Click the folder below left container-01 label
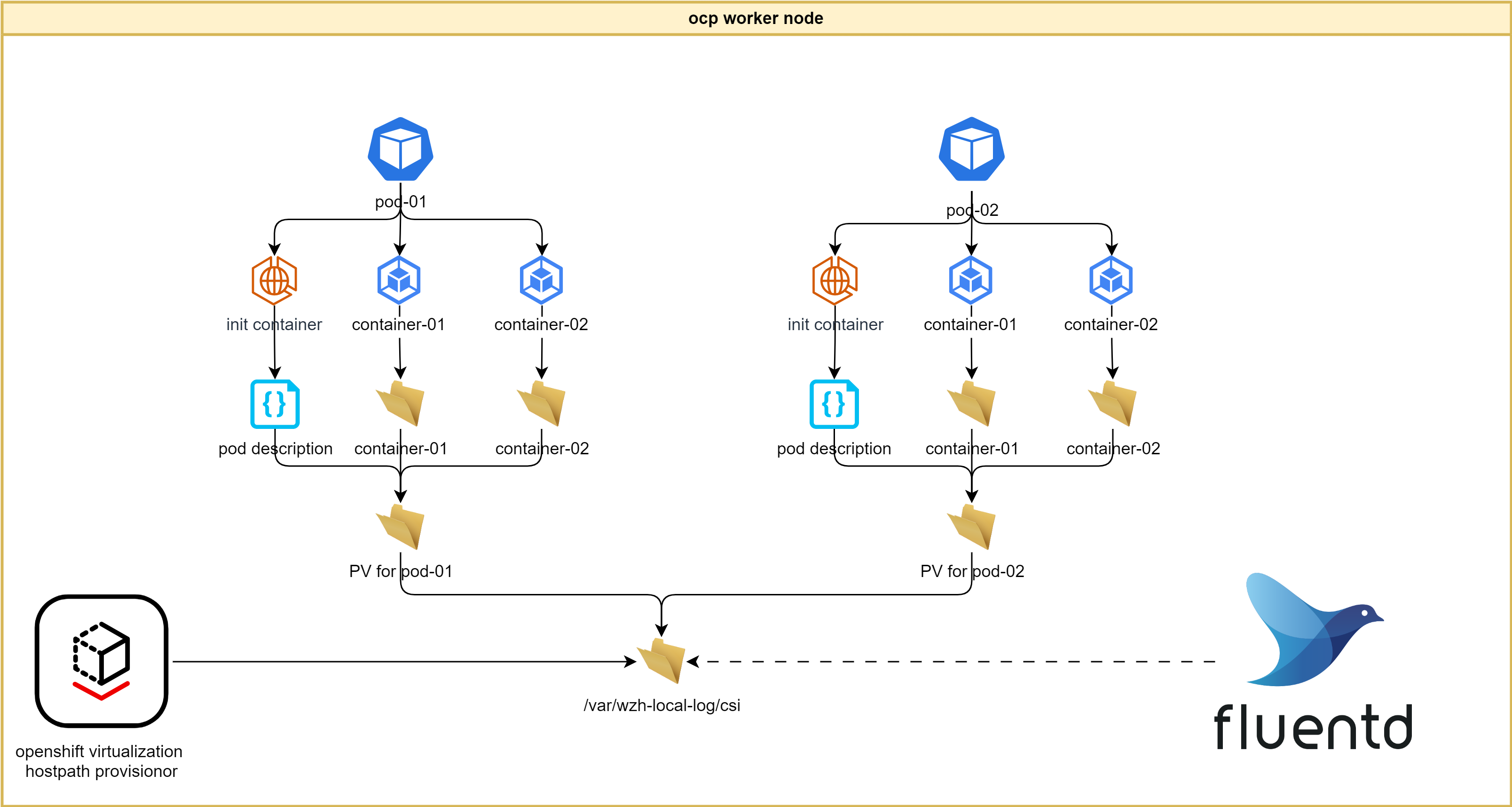This screenshot has width=1512, height=807. coord(400,403)
